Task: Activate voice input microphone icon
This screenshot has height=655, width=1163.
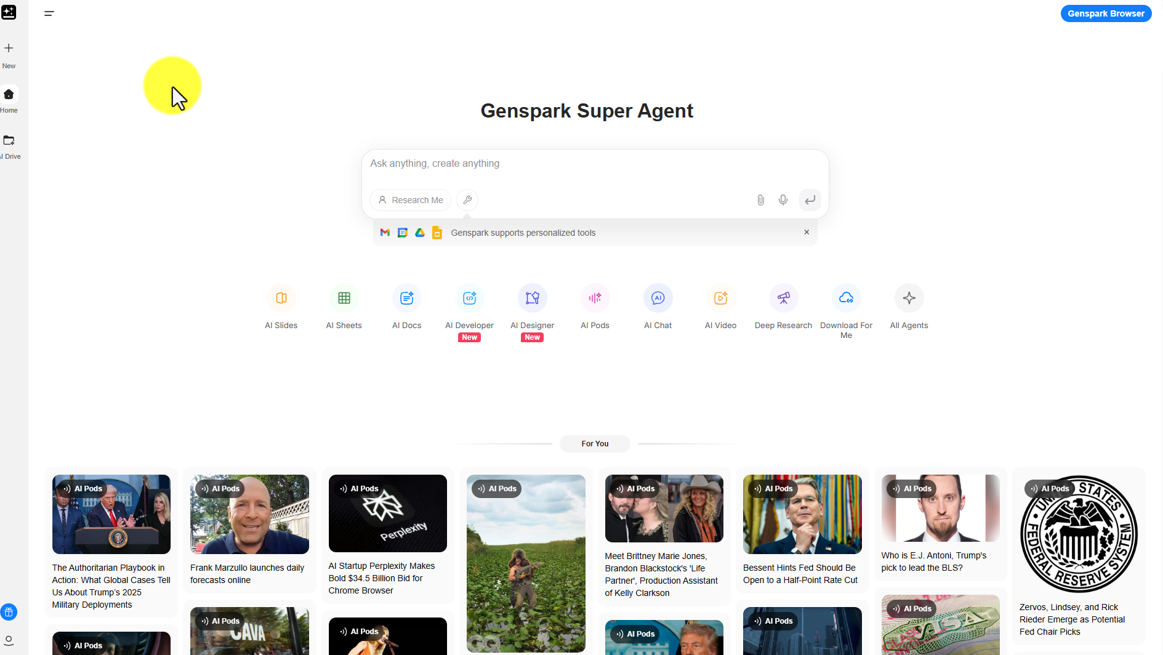Action: point(783,200)
